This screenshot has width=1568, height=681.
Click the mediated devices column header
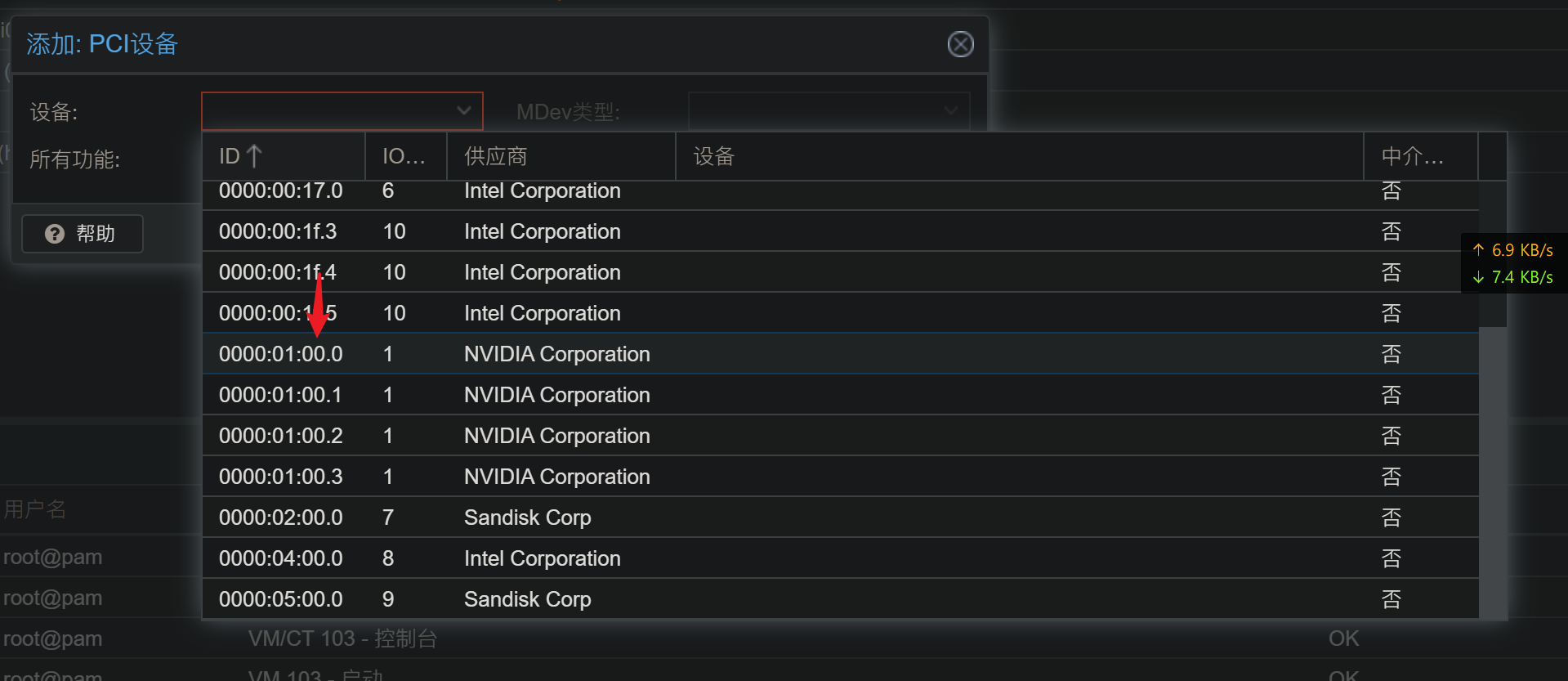click(x=1419, y=156)
